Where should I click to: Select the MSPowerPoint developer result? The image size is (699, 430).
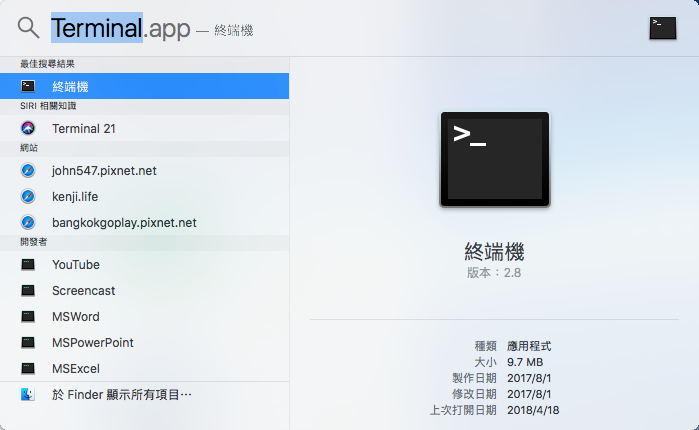tap(144, 342)
